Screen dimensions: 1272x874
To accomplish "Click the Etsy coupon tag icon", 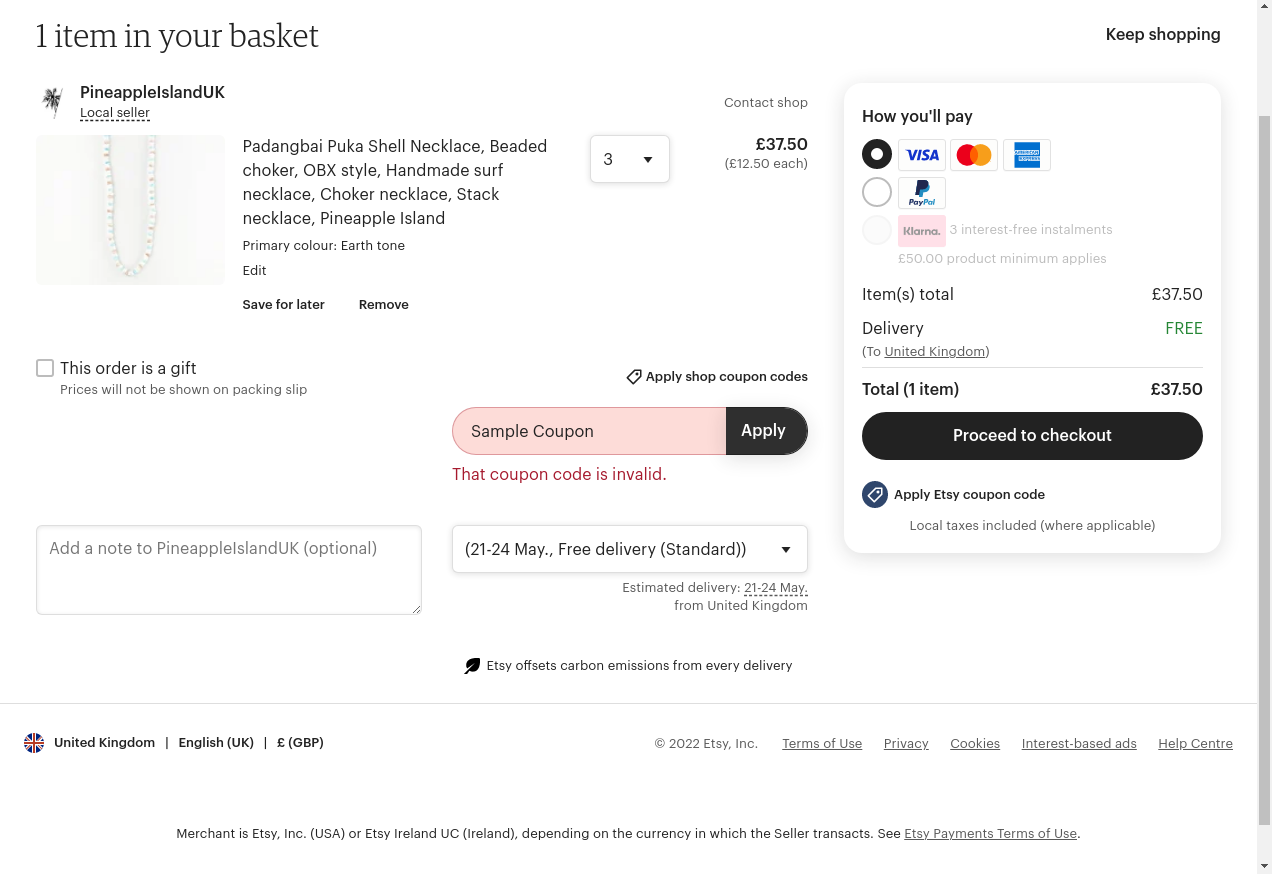I will (875, 494).
